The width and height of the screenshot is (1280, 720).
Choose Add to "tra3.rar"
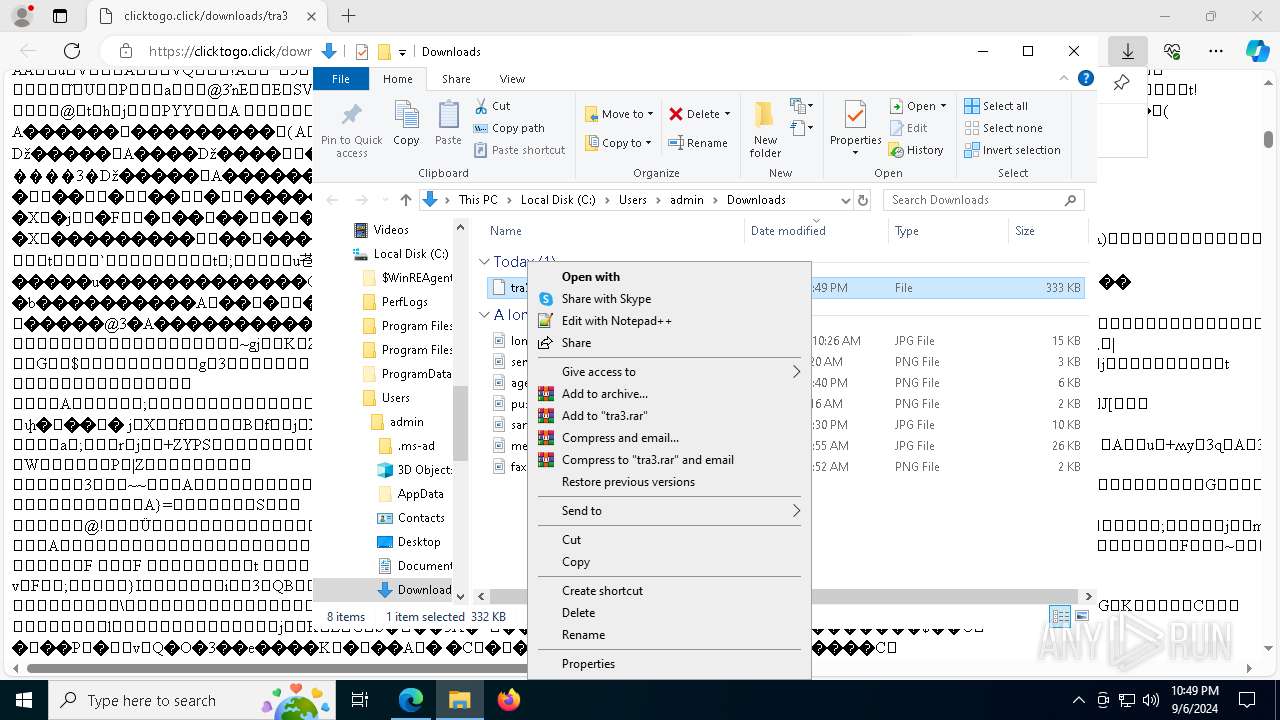[x=669, y=416]
